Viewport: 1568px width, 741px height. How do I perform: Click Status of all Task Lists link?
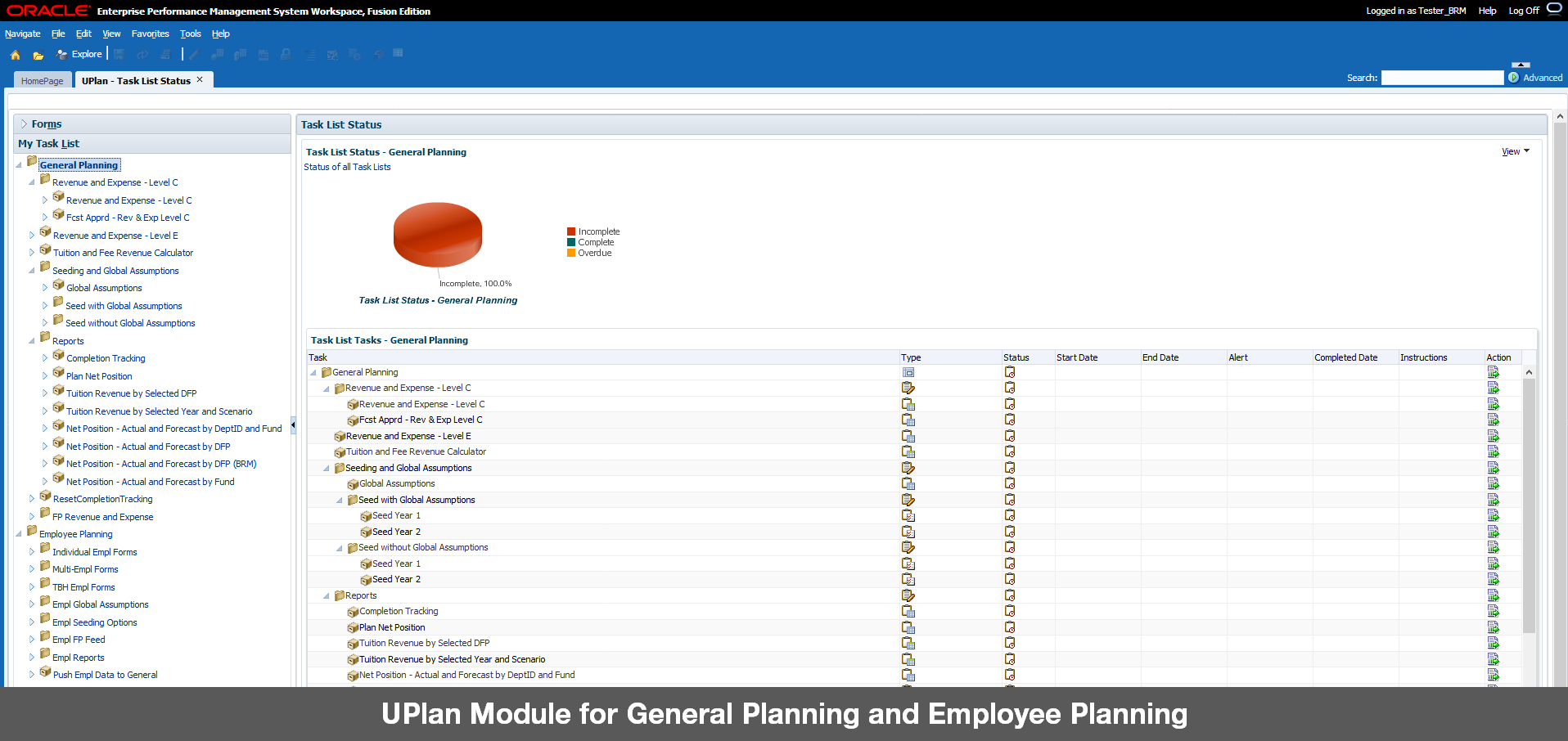[x=347, y=167]
